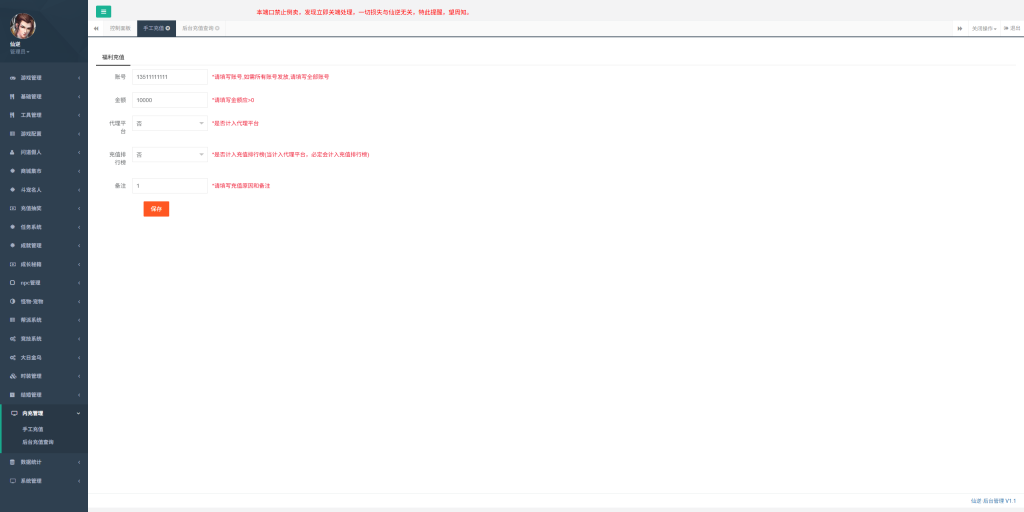Switch to the 后台充值查询 tab
The image size is (1024, 512).
pos(199,28)
